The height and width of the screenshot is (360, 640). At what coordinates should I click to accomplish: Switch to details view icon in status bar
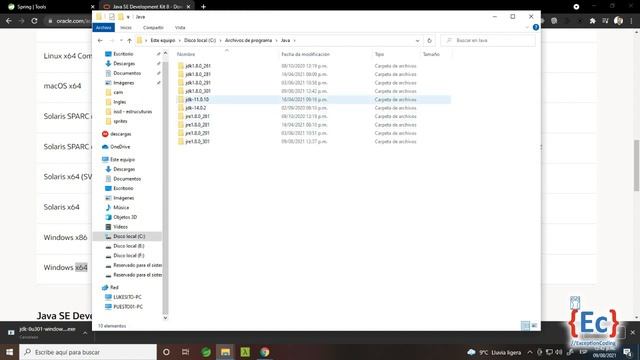click(x=525, y=325)
